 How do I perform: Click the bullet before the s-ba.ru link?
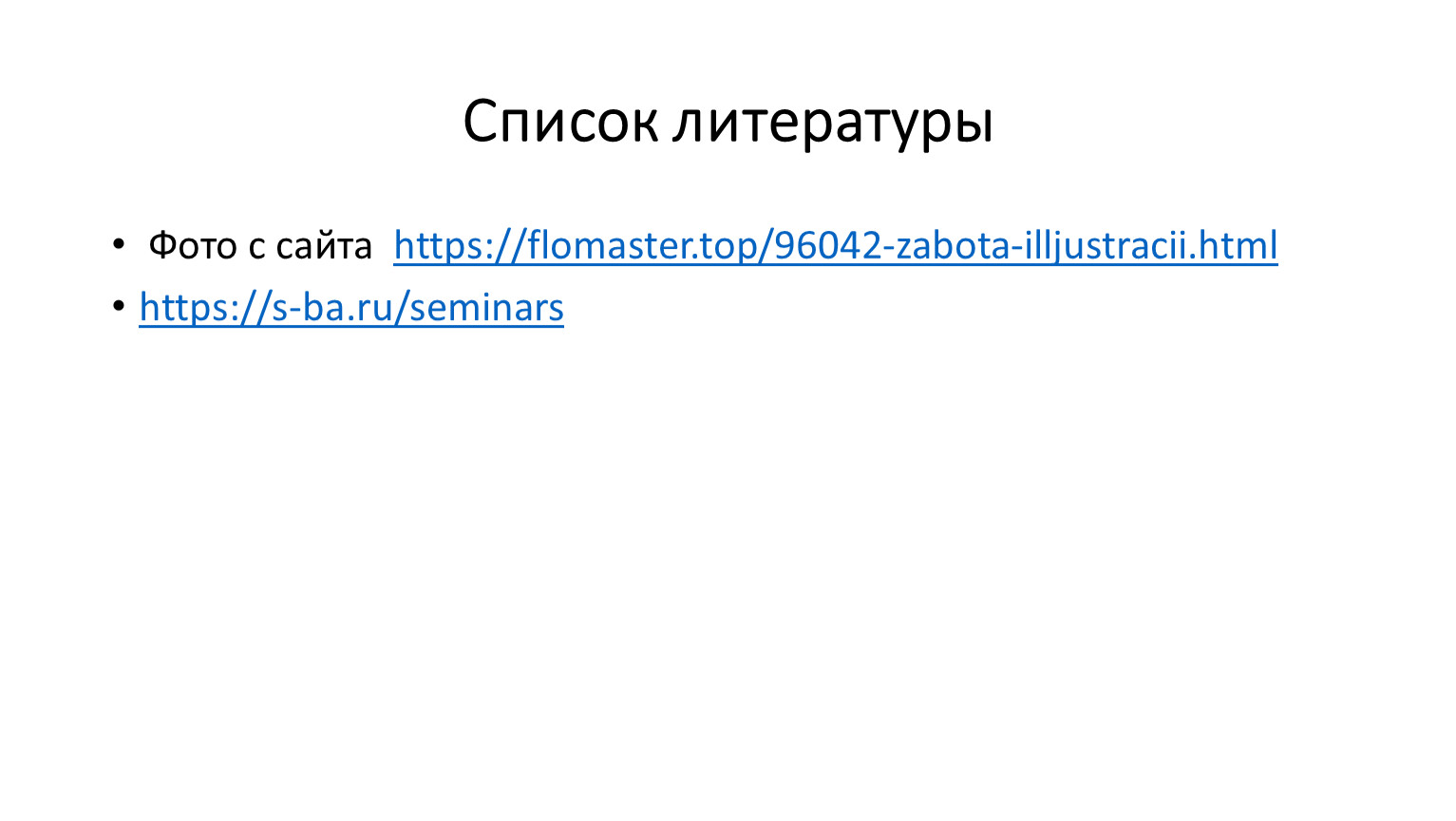(118, 306)
